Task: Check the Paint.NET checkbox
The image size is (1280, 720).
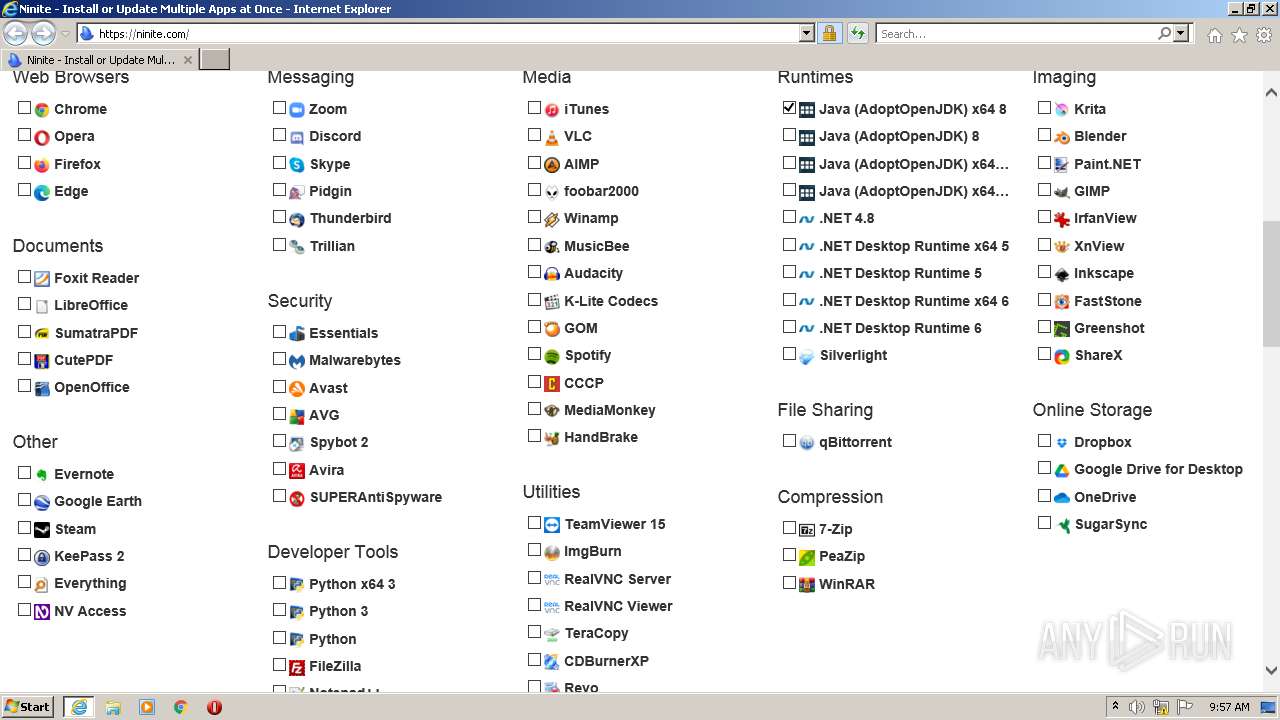Action: click(x=1044, y=162)
